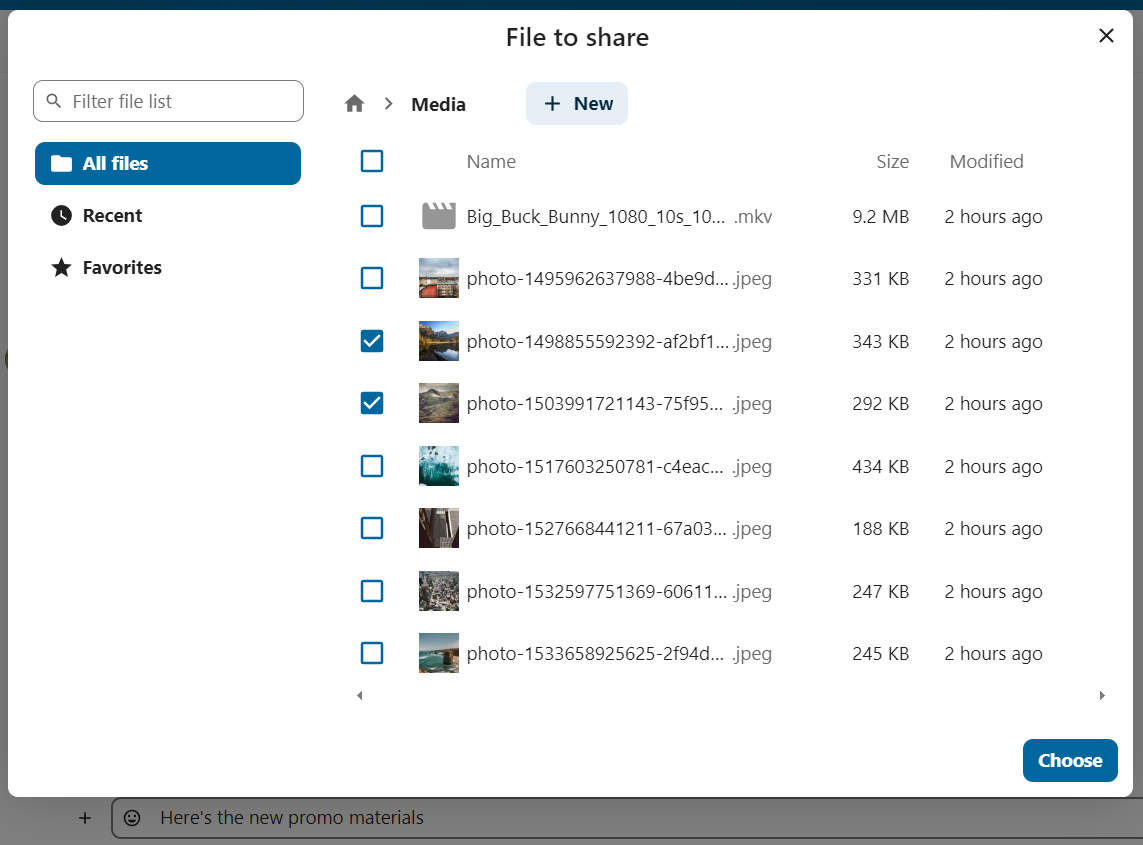This screenshot has width=1143, height=845.
Task: Uncheck photo-1498855592392 to deselect it
Action: (x=372, y=341)
